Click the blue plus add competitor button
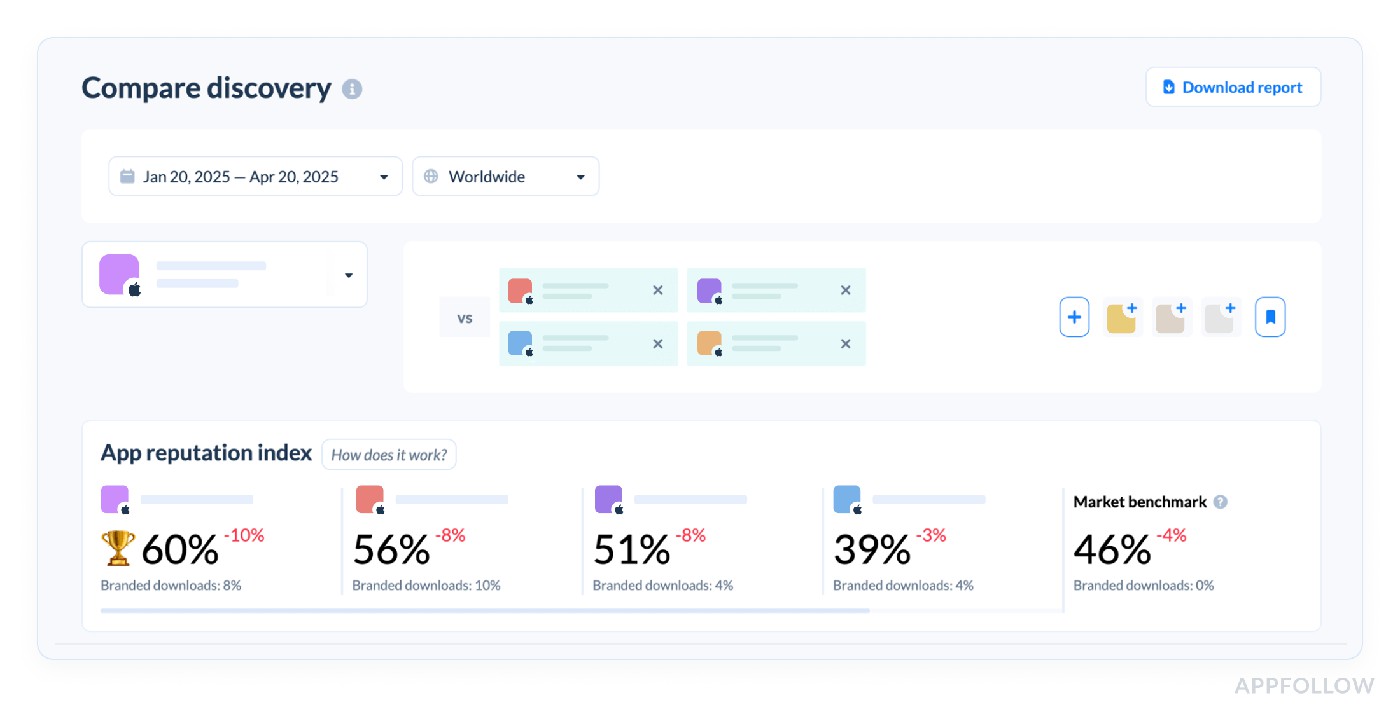Image resolution: width=1400 pixels, height=721 pixels. point(1074,317)
